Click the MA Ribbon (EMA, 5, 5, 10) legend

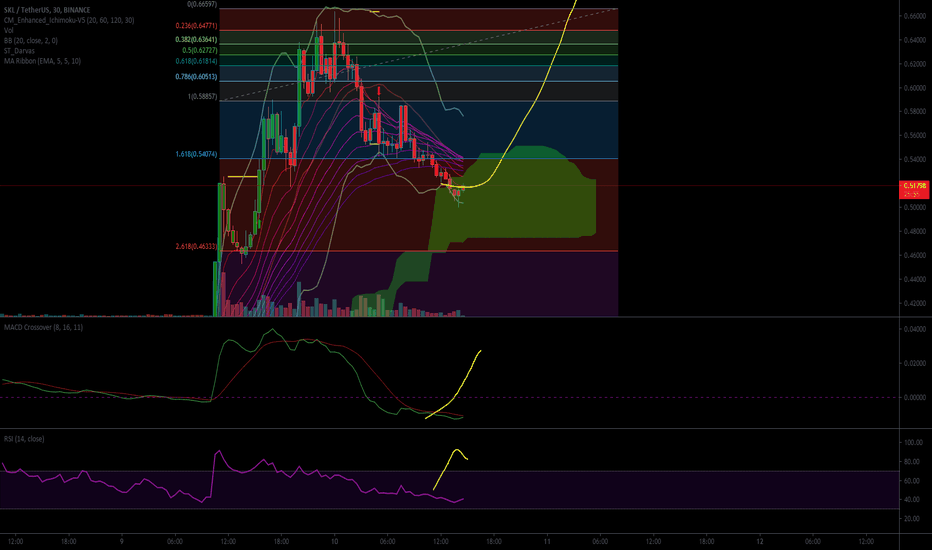[x=42, y=61]
